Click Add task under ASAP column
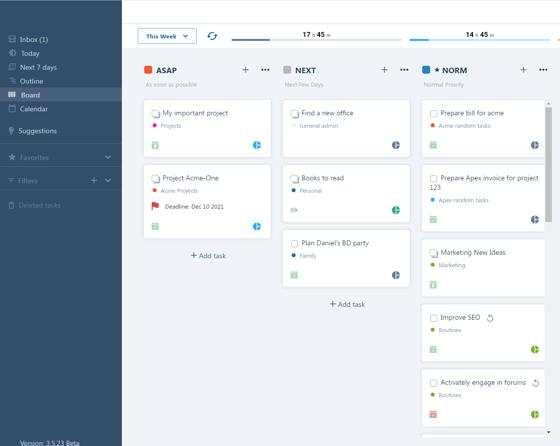The image size is (560, 446). click(208, 255)
